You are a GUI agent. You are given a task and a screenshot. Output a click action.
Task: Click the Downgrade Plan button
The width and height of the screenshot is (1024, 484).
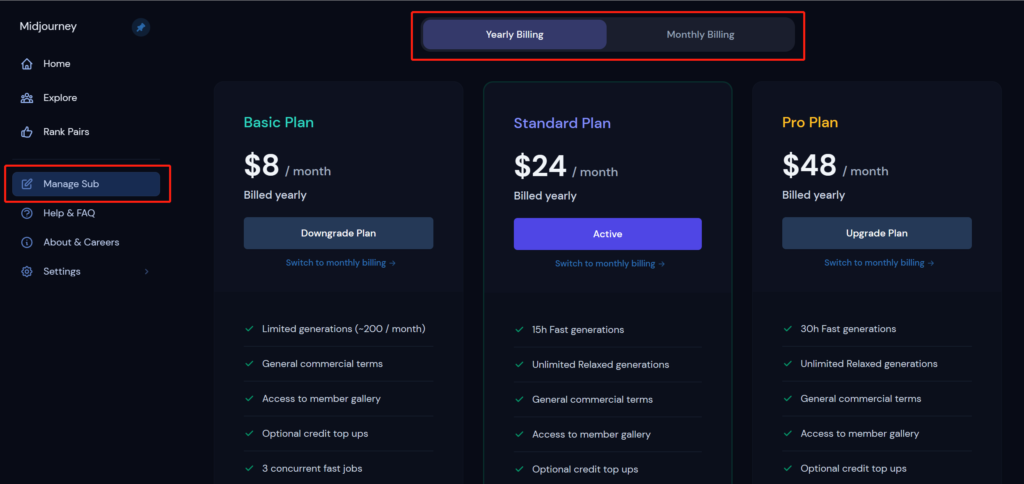coord(338,233)
